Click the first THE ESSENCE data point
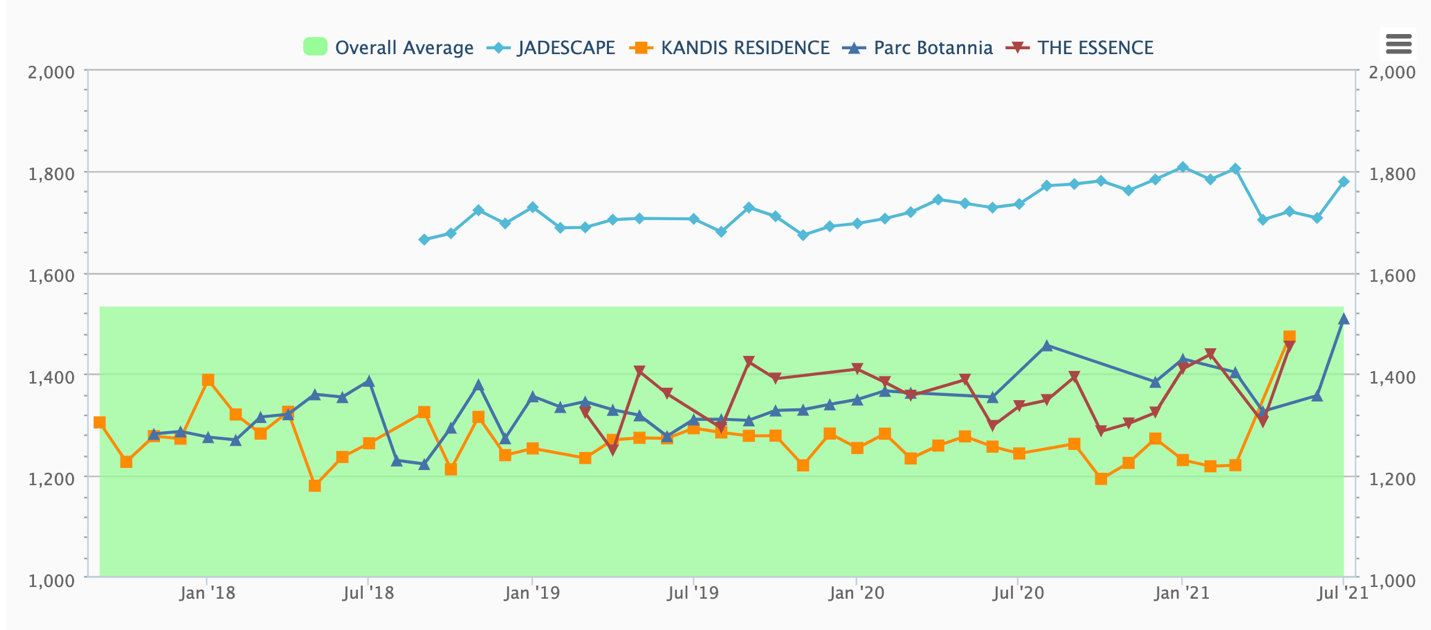 pyautogui.click(x=586, y=411)
